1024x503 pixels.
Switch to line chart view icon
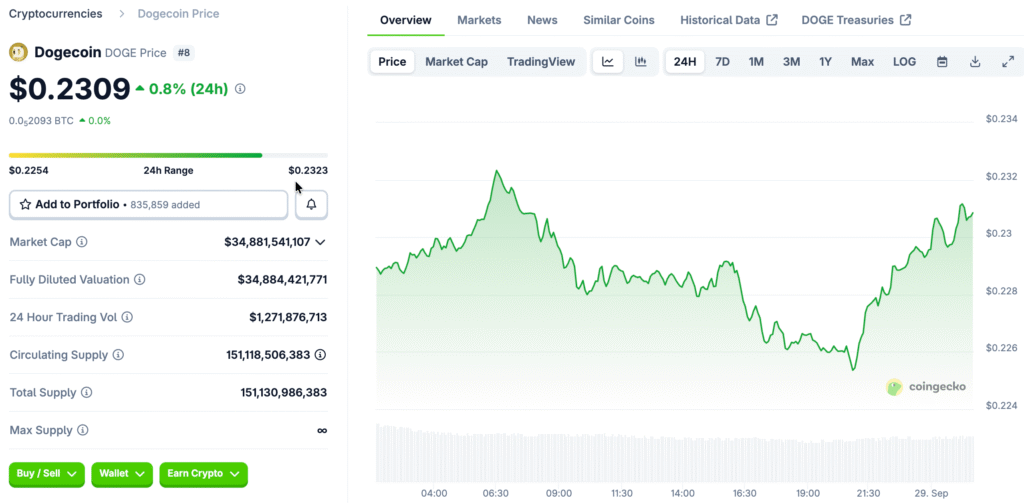[607, 62]
